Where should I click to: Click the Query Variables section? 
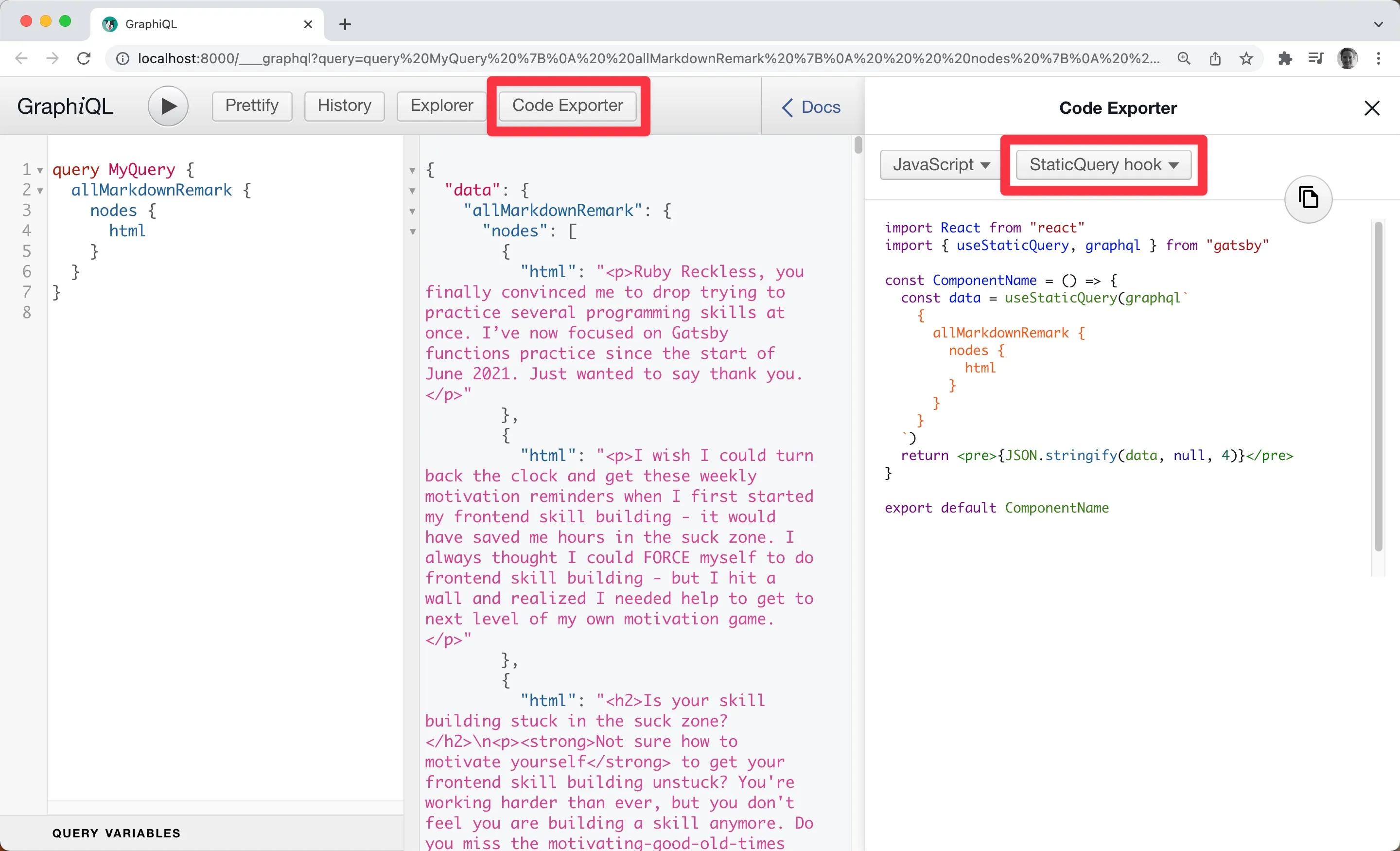(x=117, y=833)
